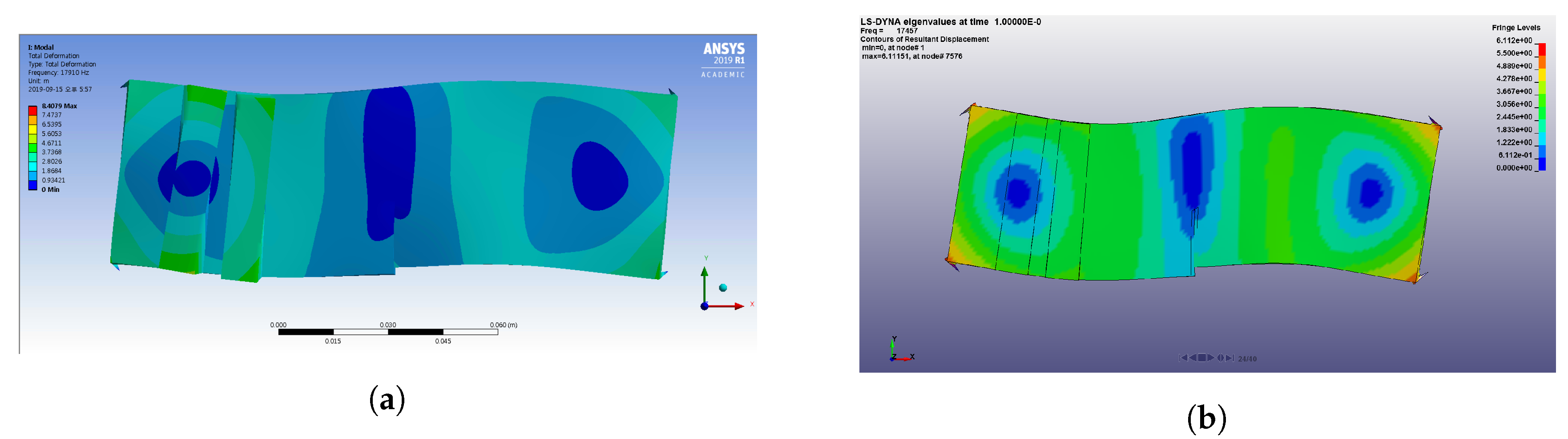Image resolution: width=1568 pixels, height=439 pixels.
Task: Click the '0.93421' legend value
Action: (x=53, y=180)
